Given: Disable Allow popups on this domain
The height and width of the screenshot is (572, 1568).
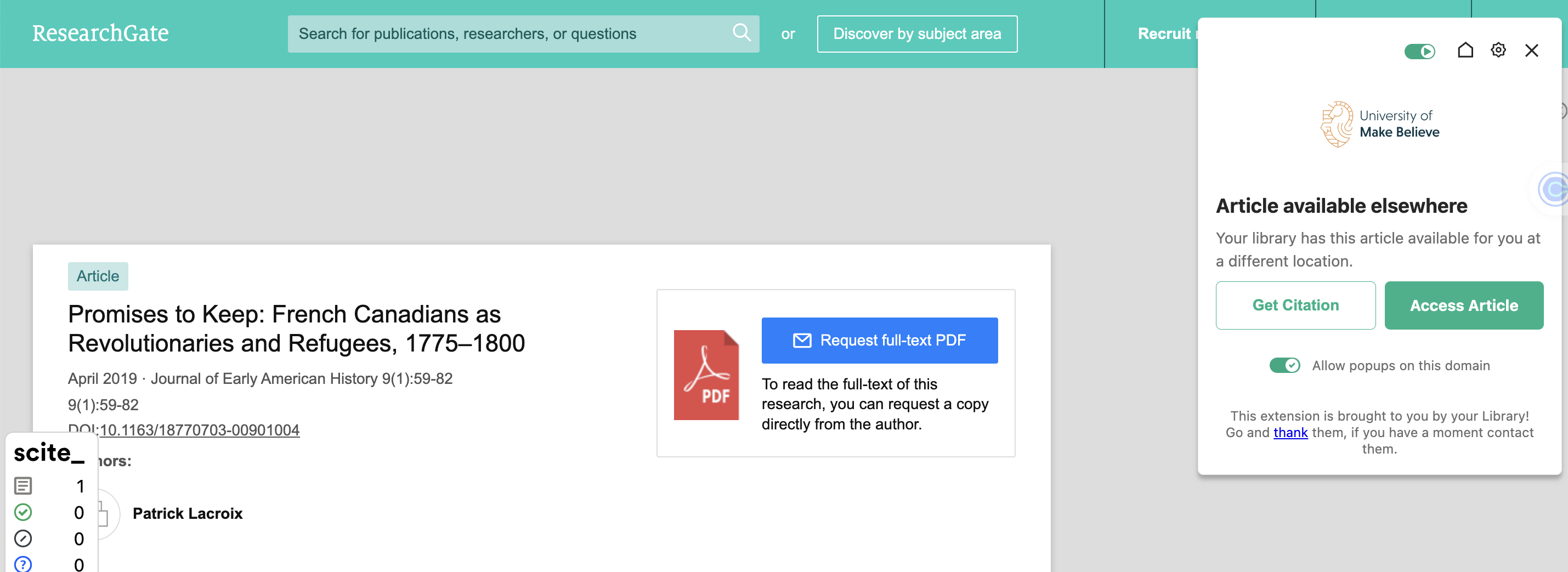Looking at the screenshot, I should click(1284, 365).
